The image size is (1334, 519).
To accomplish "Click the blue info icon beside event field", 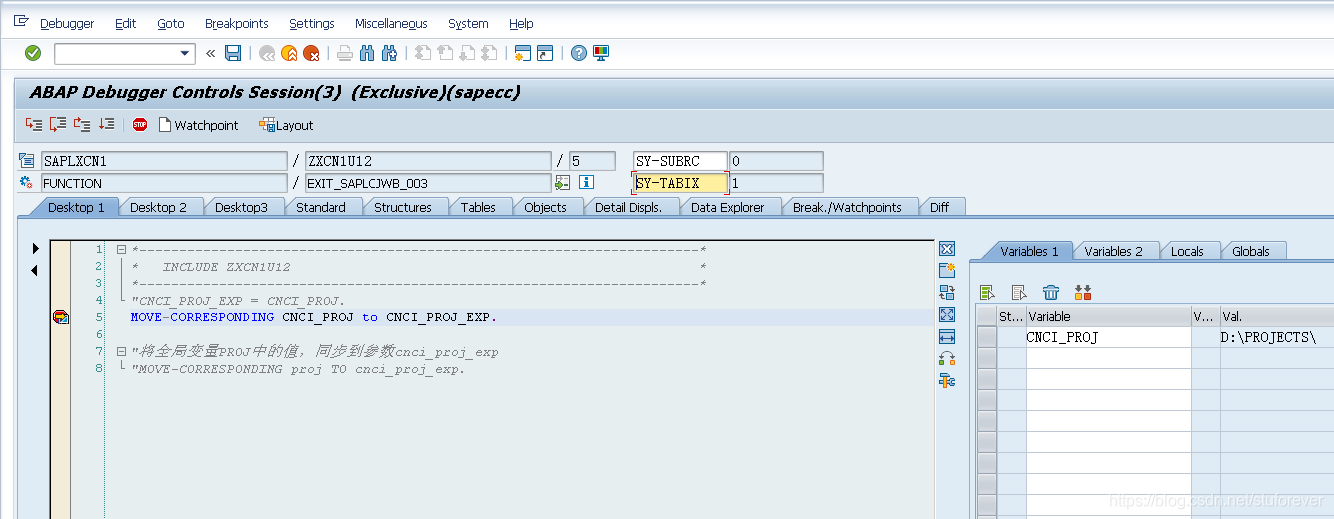I will [587, 183].
